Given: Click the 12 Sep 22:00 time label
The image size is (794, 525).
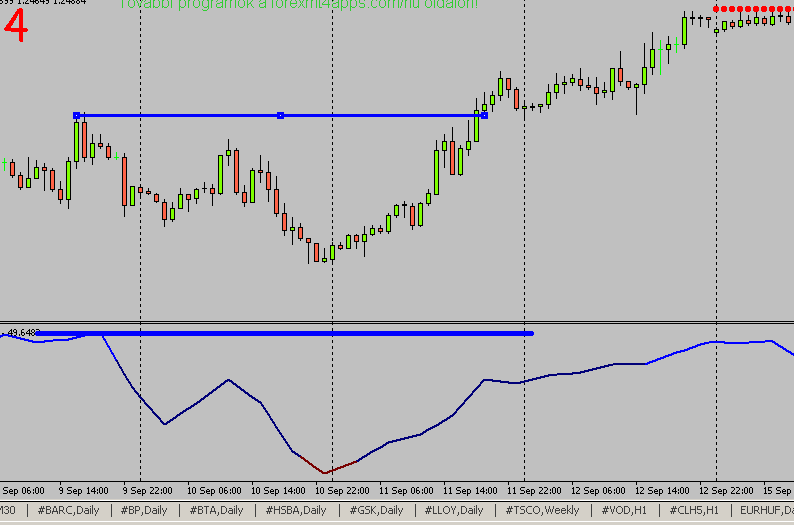Looking at the screenshot, I should pyautogui.click(x=727, y=491).
